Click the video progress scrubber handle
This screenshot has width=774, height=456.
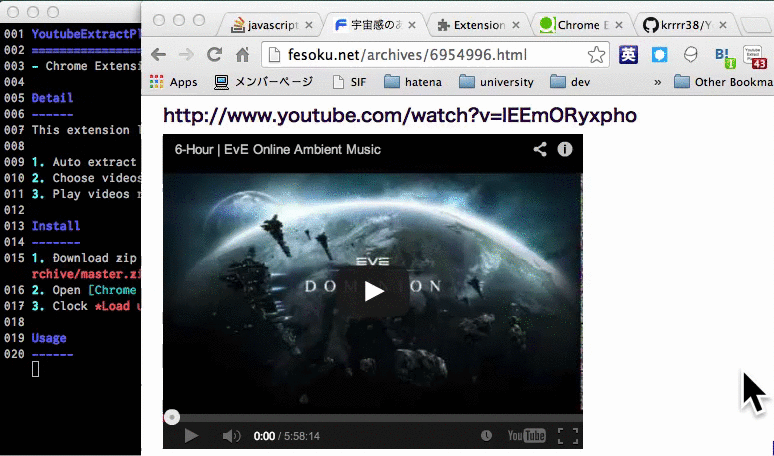[172, 417]
